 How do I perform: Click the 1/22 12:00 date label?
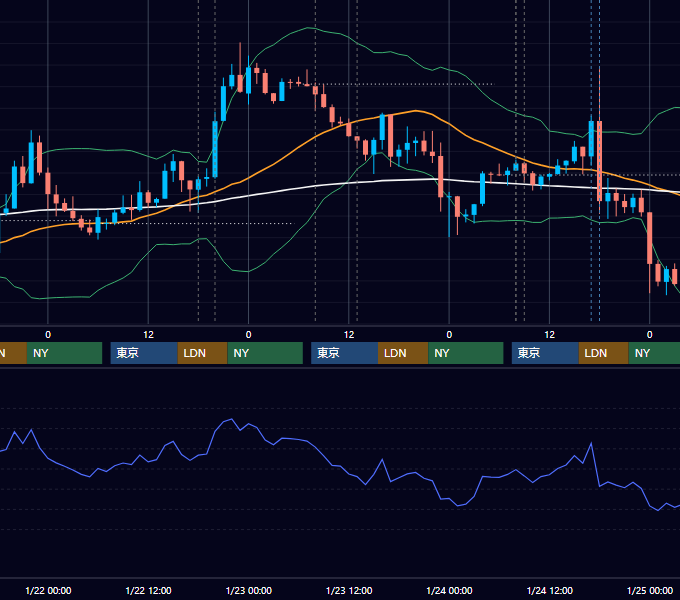click(148, 590)
